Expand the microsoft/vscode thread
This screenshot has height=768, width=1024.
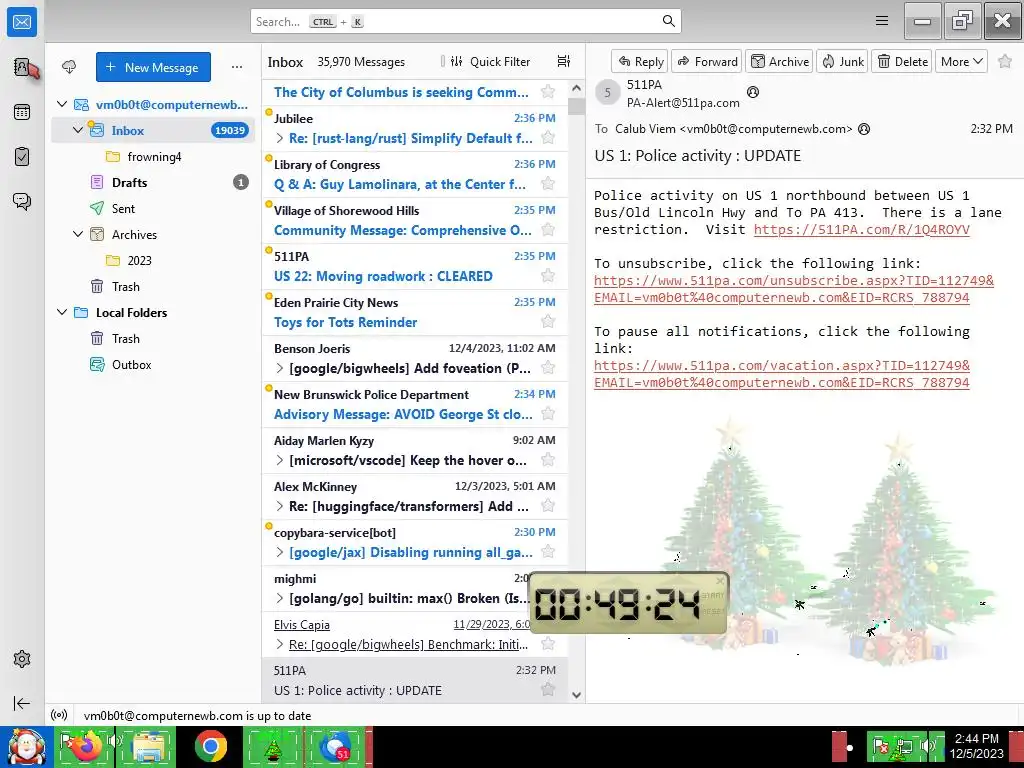tap(280, 460)
